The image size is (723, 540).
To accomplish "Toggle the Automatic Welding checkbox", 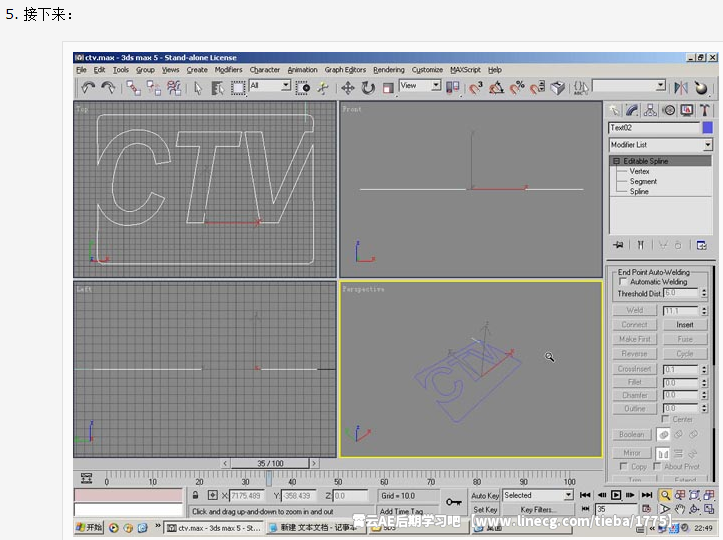I will (622, 281).
